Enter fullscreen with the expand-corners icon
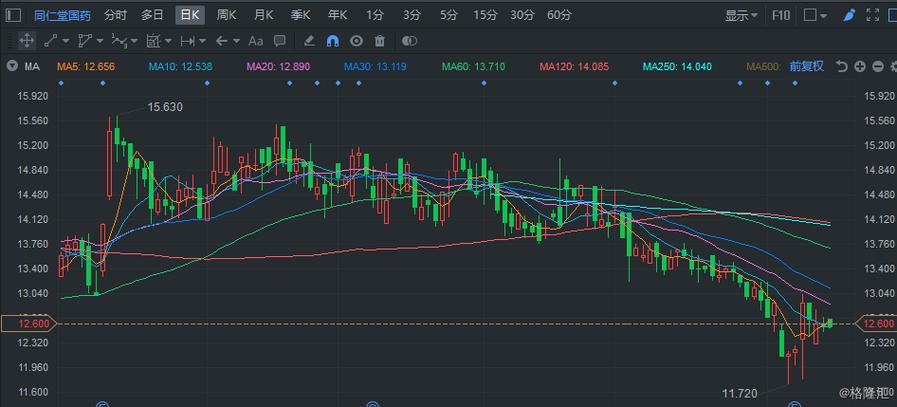This screenshot has height=407, width=897. pyautogui.click(x=872, y=15)
